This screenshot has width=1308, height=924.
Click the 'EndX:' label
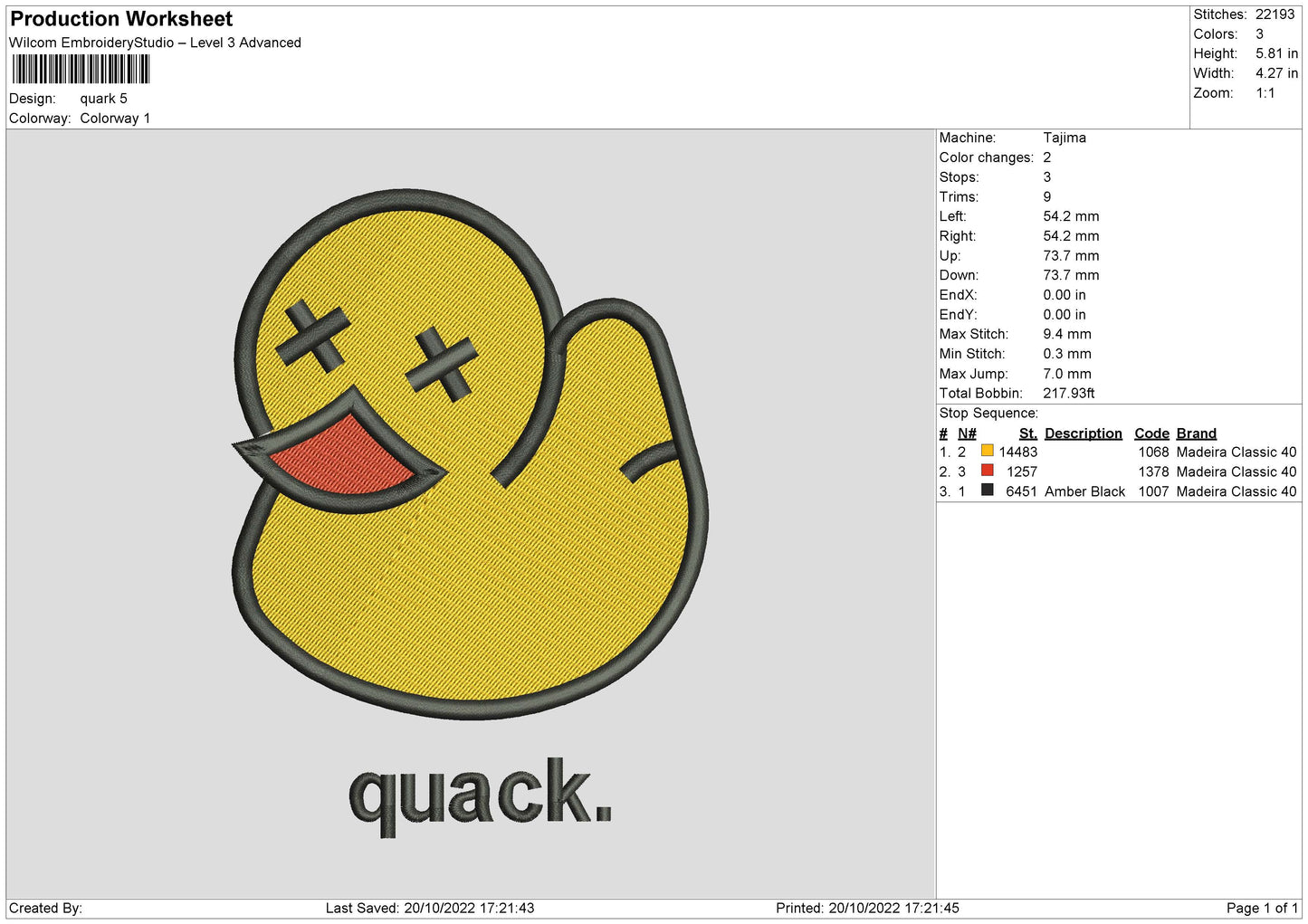pos(958,295)
